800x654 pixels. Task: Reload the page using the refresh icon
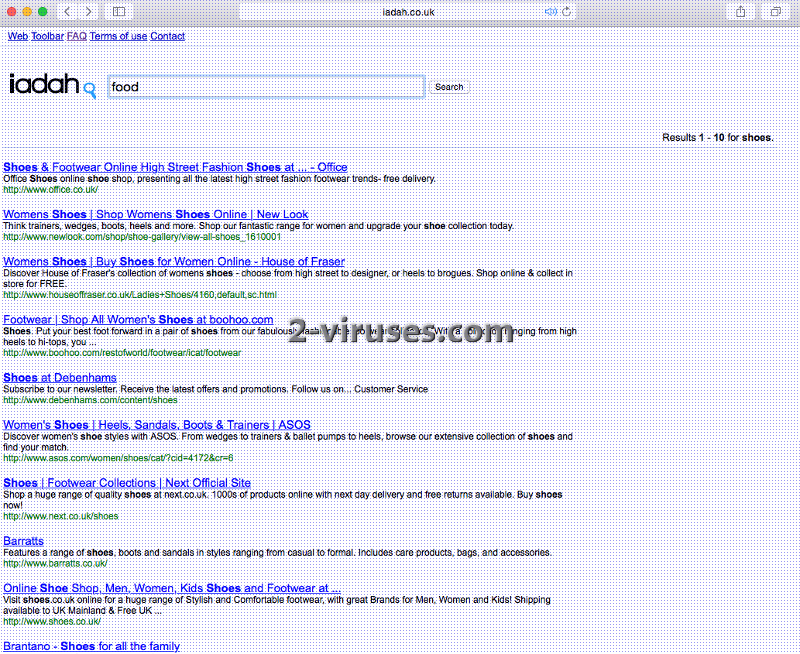tap(566, 12)
